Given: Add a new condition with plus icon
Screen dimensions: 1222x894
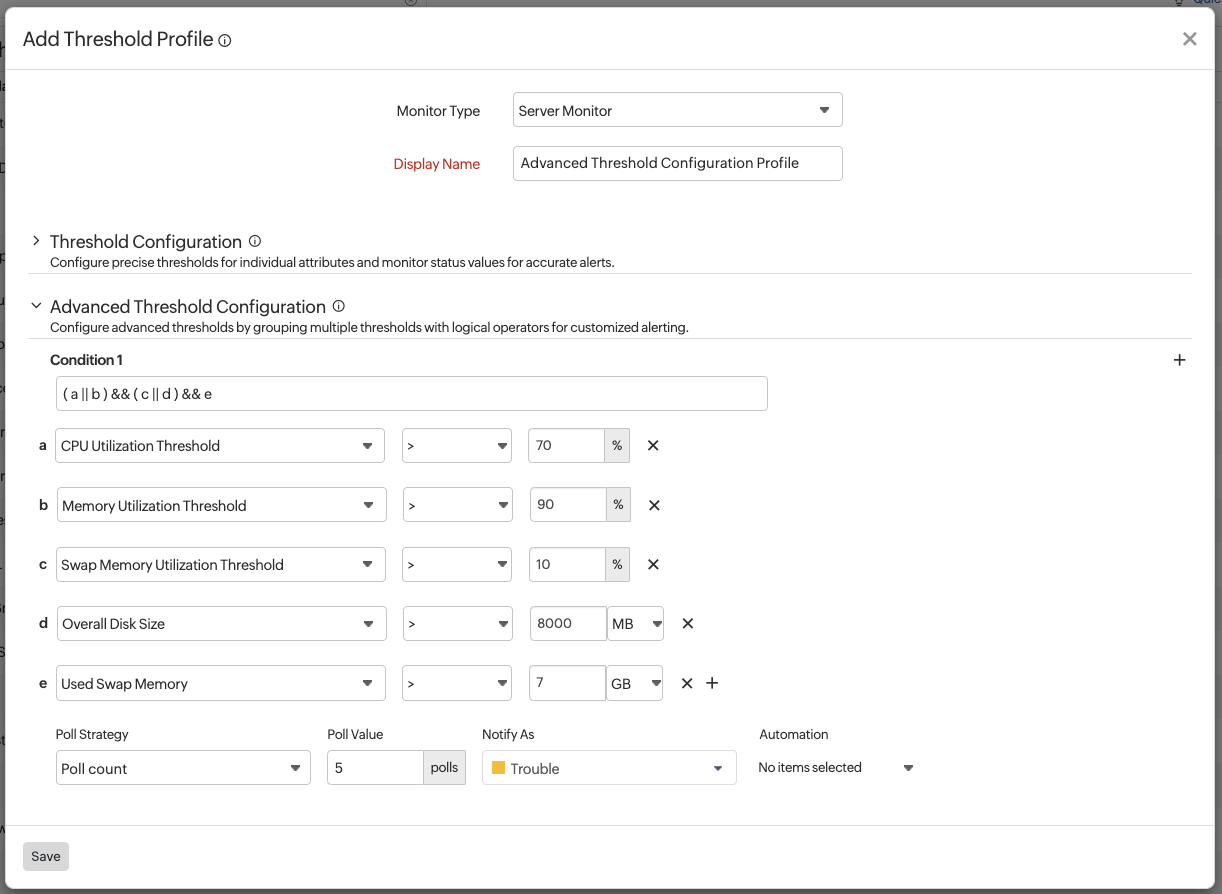Looking at the screenshot, I should (1179, 360).
